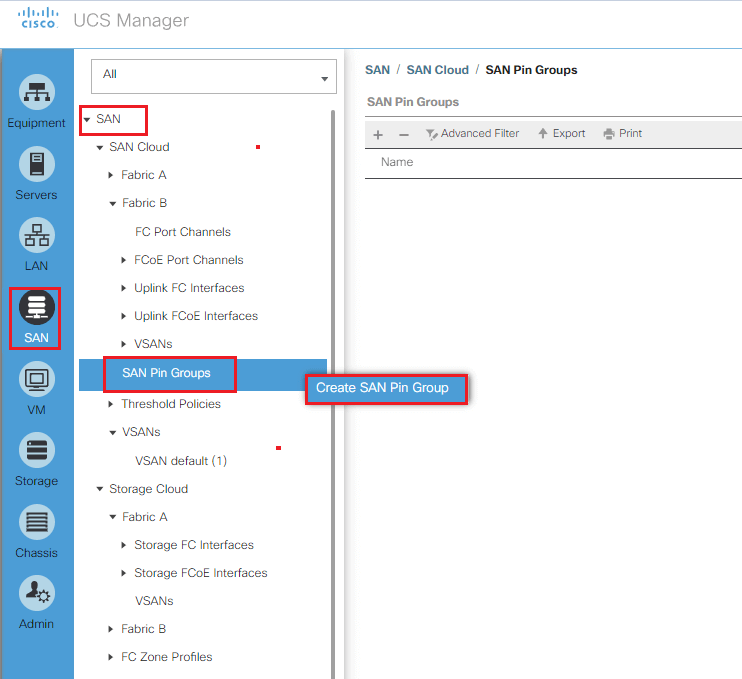Expand Uplink FCoE Interfaces arrow
This screenshot has height=679, width=742.
pyautogui.click(x=124, y=316)
